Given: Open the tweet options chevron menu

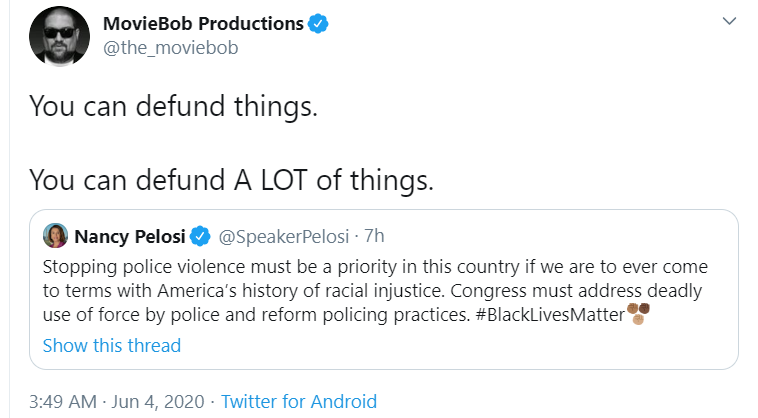Looking at the screenshot, I should pos(731,22).
